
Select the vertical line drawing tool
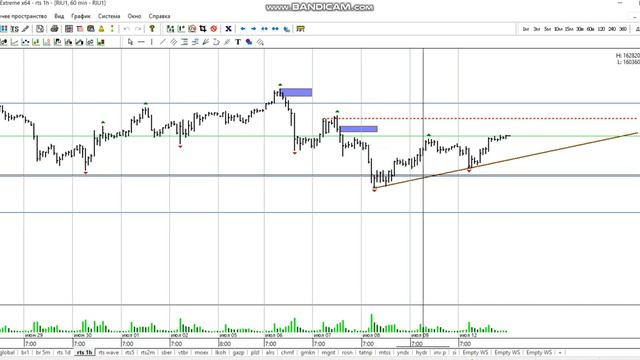152,42
